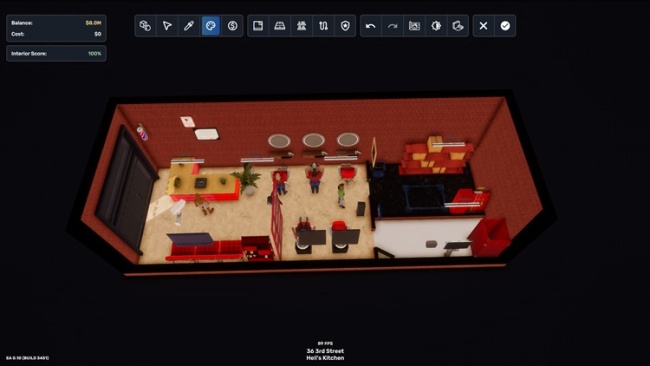Activate the eyedropper tool
The image size is (650, 366).
point(189,26)
